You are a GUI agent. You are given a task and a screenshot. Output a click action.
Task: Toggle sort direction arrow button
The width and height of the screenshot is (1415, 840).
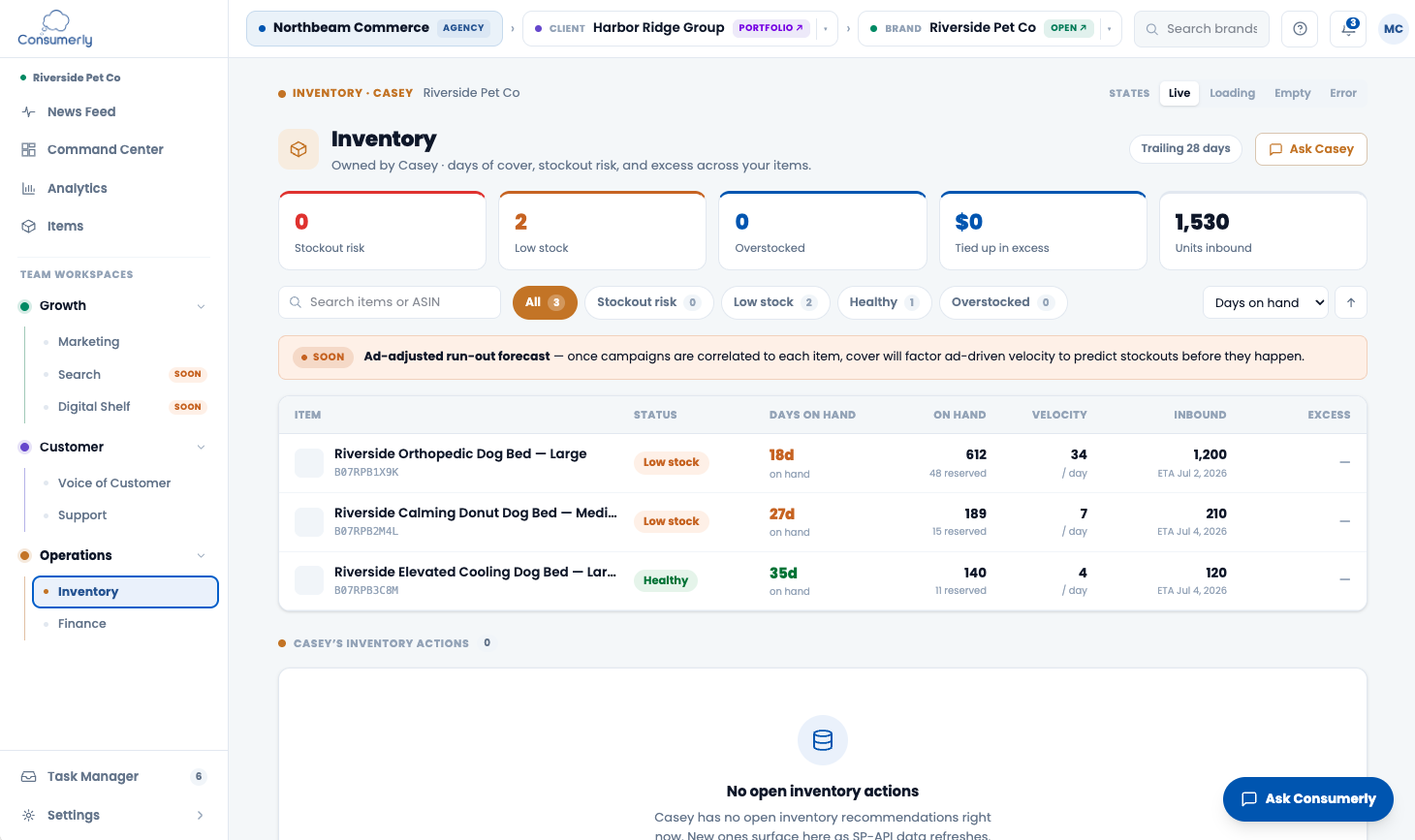(x=1351, y=302)
